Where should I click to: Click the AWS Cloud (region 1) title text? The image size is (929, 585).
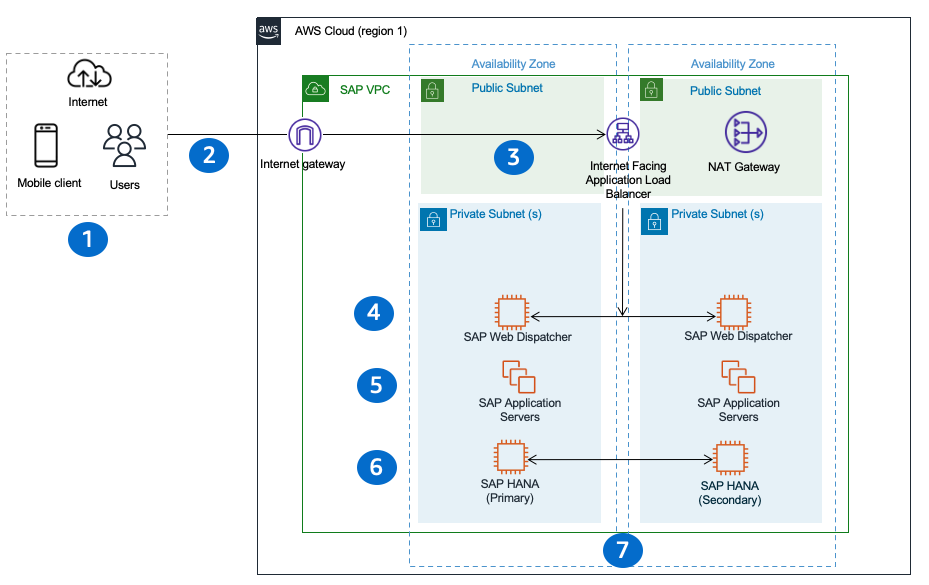[x=348, y=31]
